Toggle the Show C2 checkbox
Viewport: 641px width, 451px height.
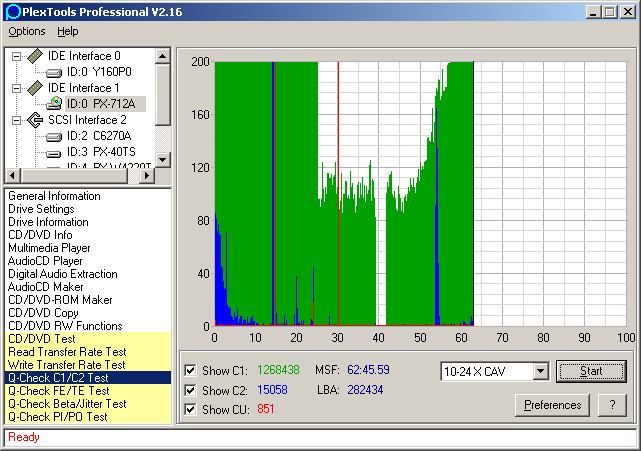(190, 390)
